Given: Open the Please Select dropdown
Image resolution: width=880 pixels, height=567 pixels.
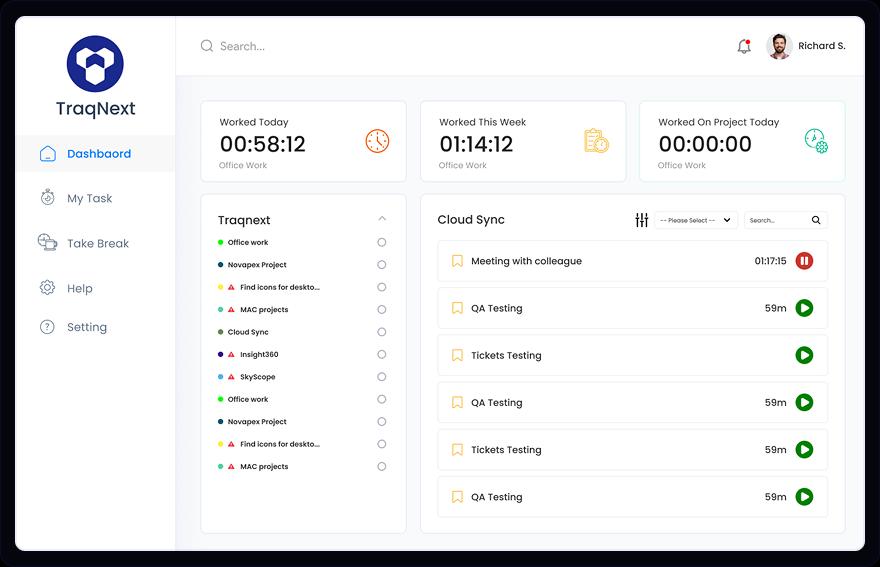Looking at the screenshot, I should point(696,220).
